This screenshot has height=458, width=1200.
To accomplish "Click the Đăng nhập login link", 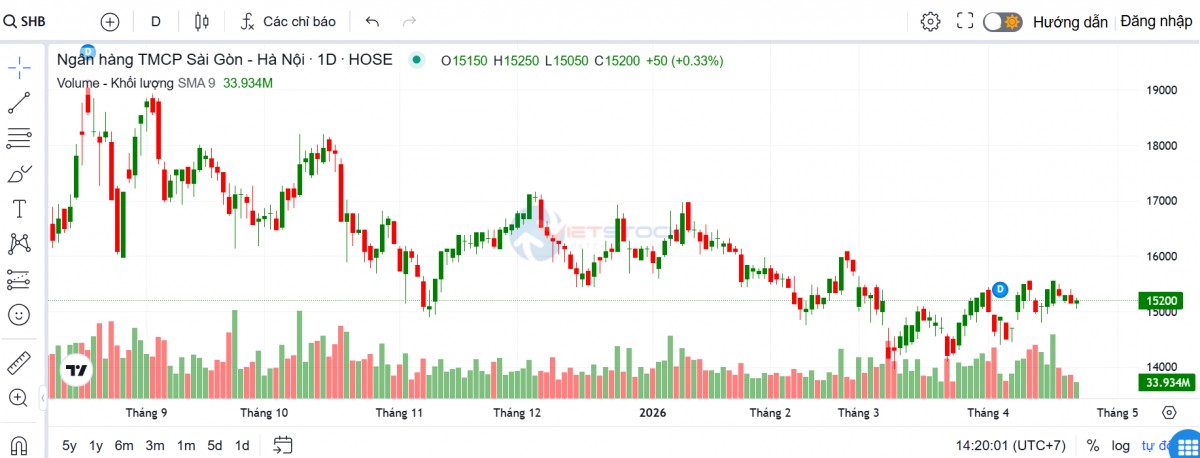I will click(1156, 21).
